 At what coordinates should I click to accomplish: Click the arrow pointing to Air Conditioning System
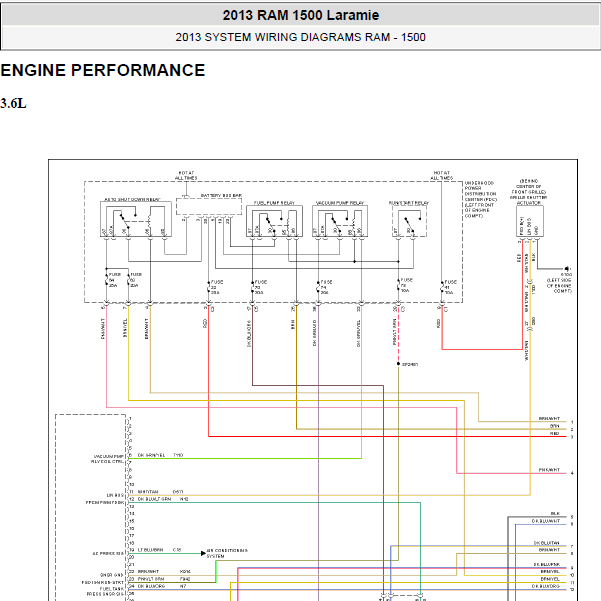(x=203, y=553)
